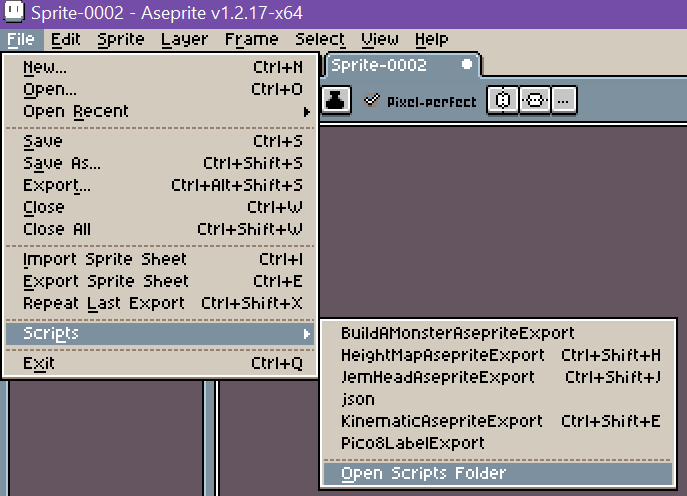The width and height of the screenshot is (687, 496).
Task: Run the json script entry
Action: pos(498,399)
